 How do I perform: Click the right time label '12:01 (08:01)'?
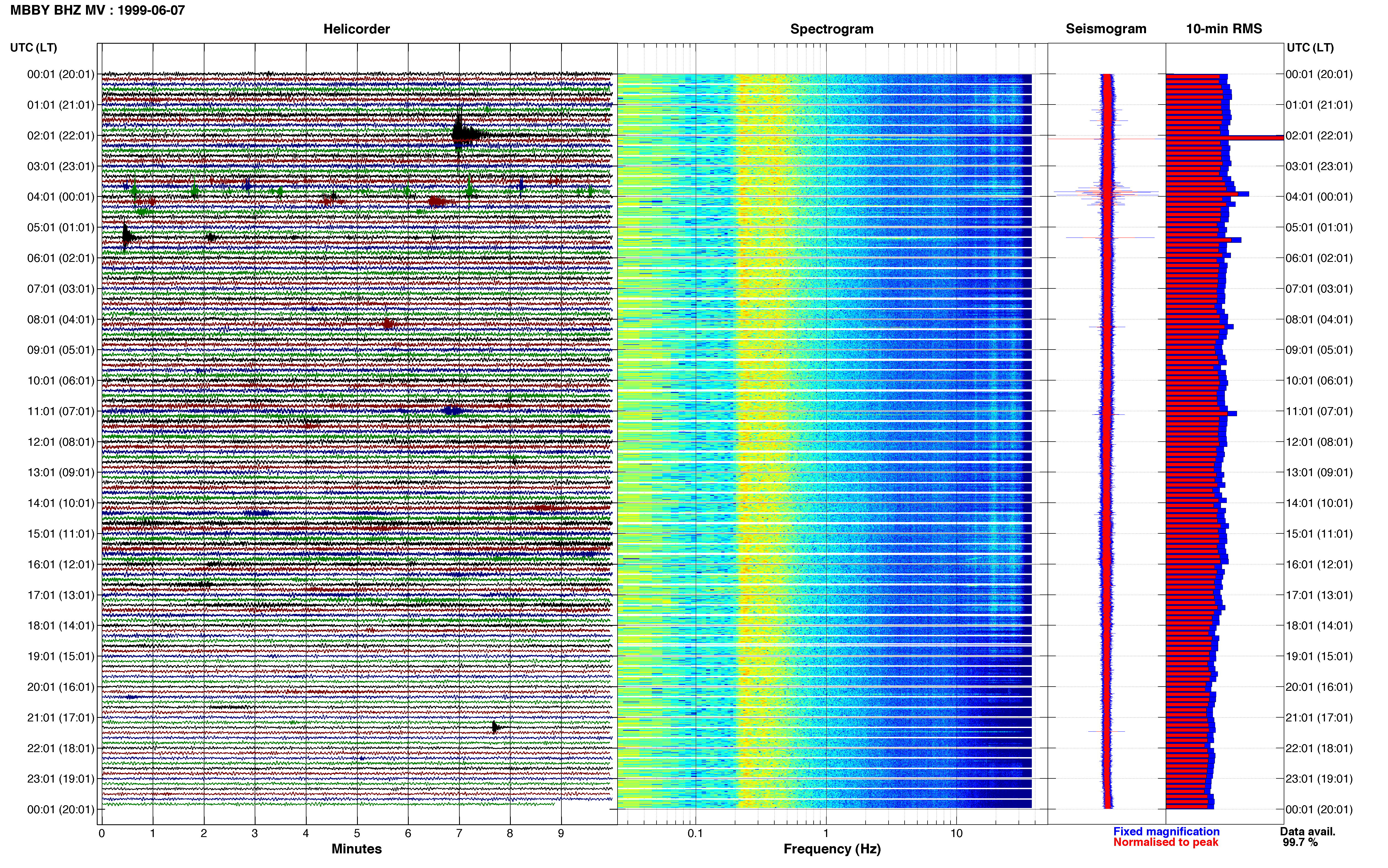click(1319, 442)
